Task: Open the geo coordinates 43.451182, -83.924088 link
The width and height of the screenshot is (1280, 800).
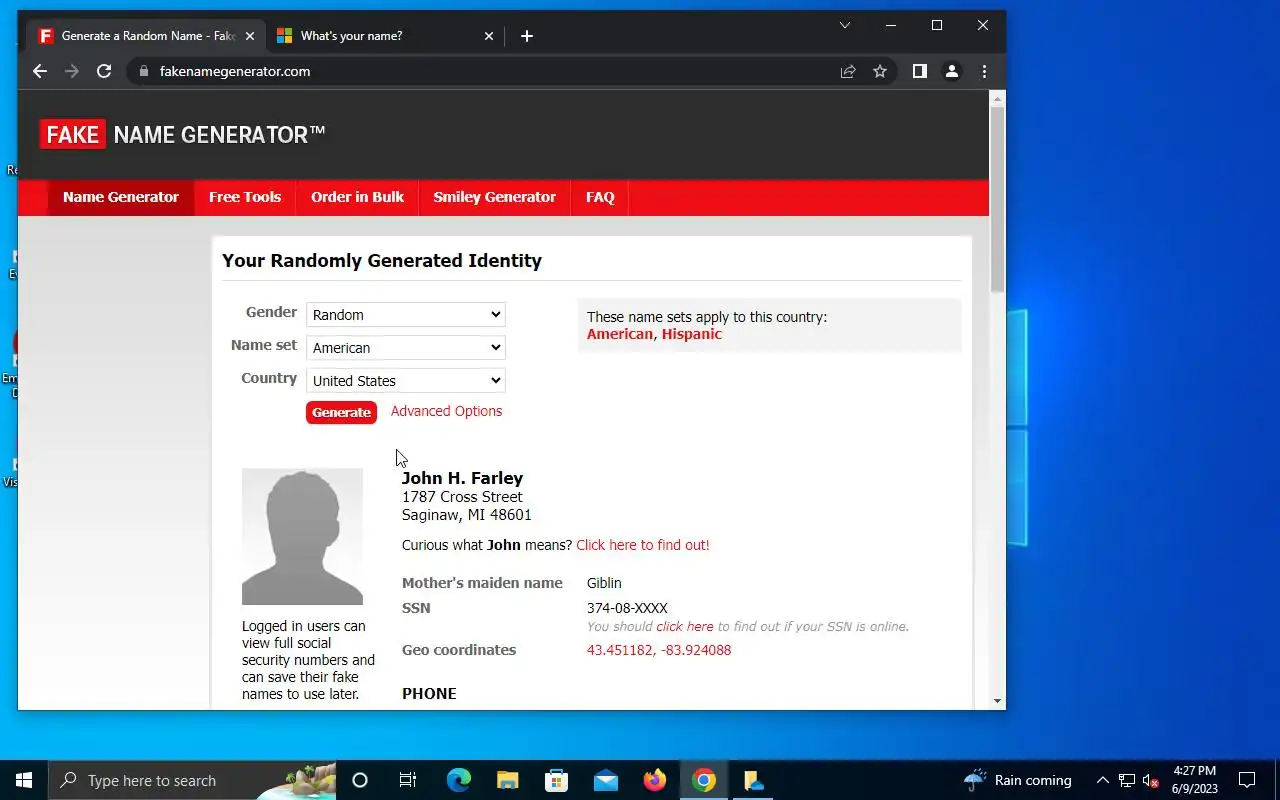Action: pyautogui.click(x=659, y=650)
